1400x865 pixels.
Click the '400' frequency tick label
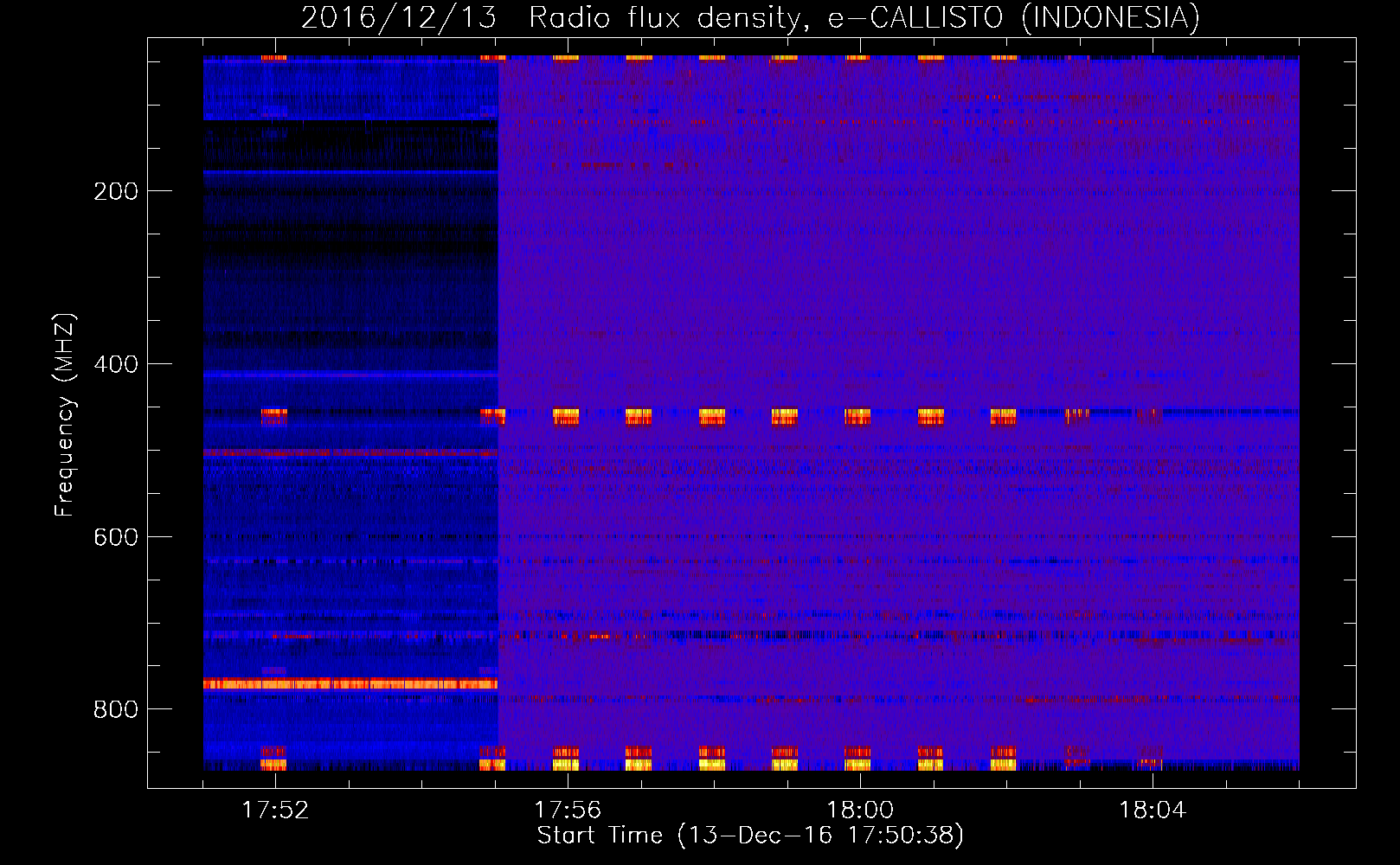click(116, 364)
